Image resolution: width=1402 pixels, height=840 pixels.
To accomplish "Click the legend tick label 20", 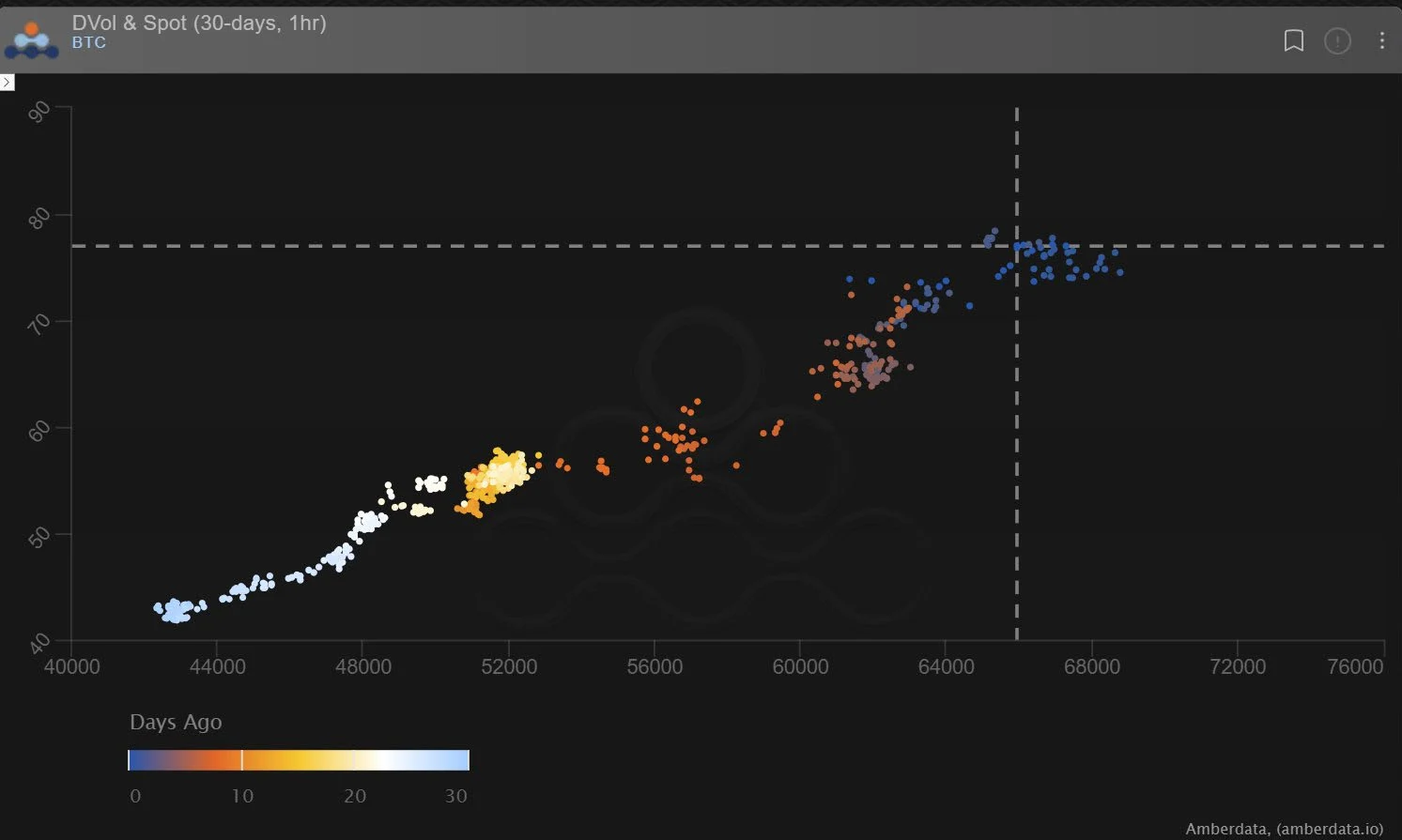I will 354,796.
